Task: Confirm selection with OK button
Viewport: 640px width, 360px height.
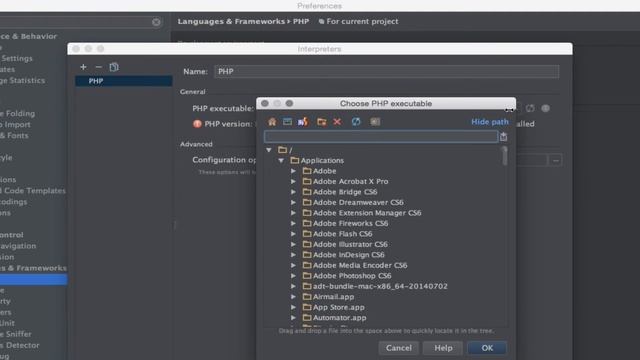Action: [x=487, y=348]
